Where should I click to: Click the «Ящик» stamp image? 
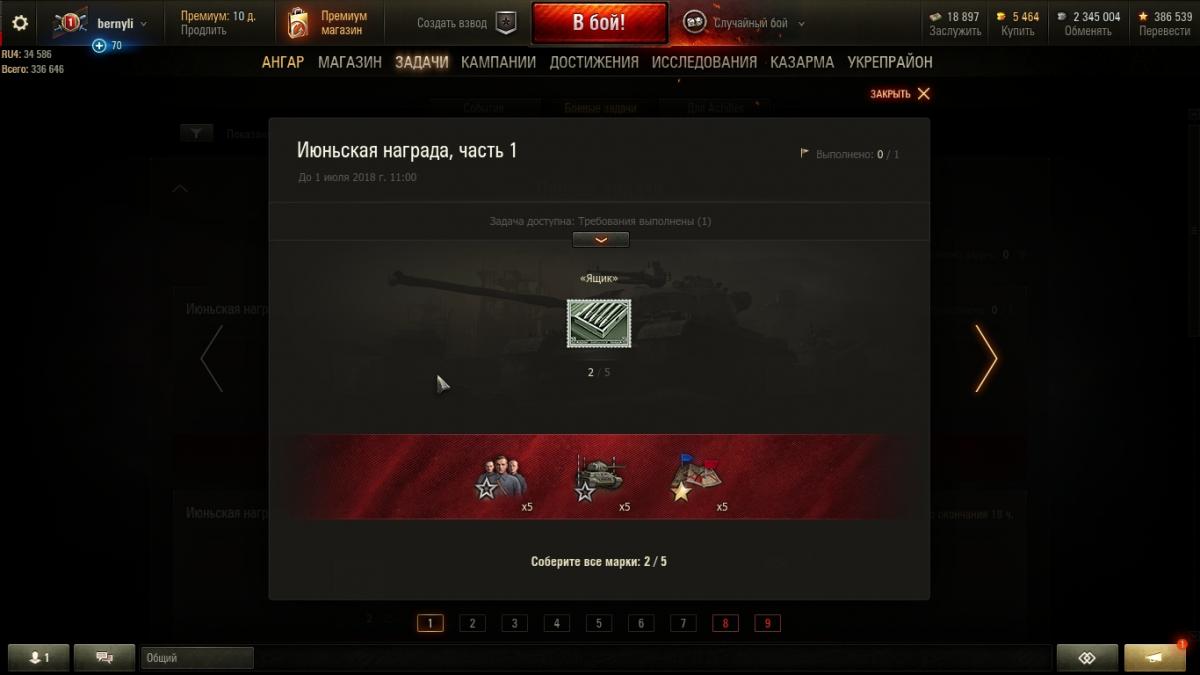coord(599,324)
